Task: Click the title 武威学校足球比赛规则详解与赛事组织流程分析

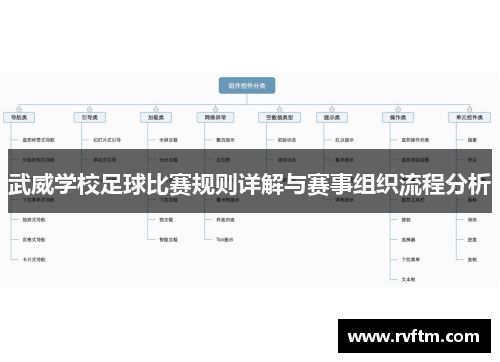Action: (x=250, y=184)
